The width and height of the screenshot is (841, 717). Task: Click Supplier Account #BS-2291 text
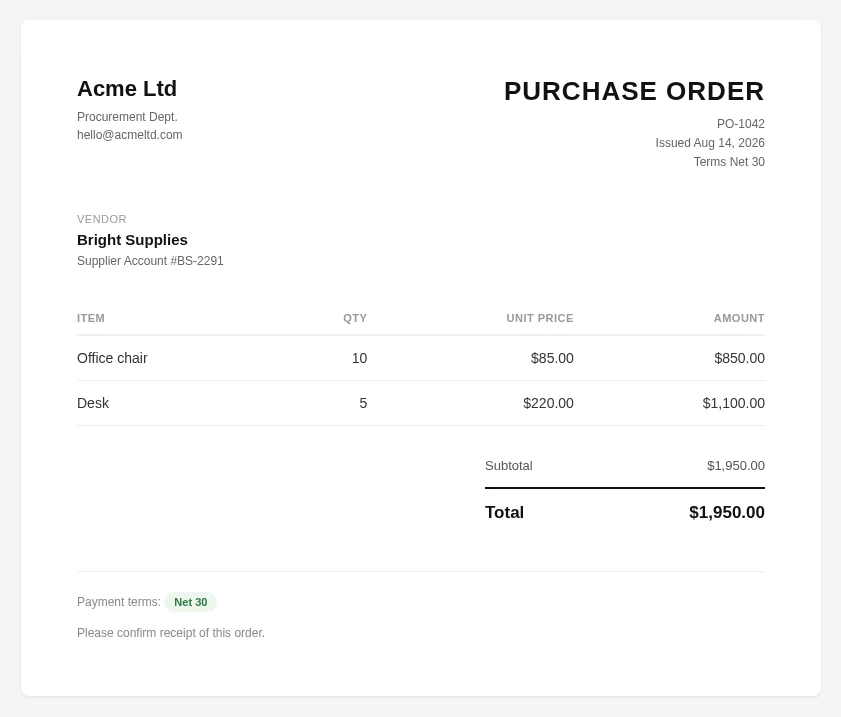pos(150,261)
